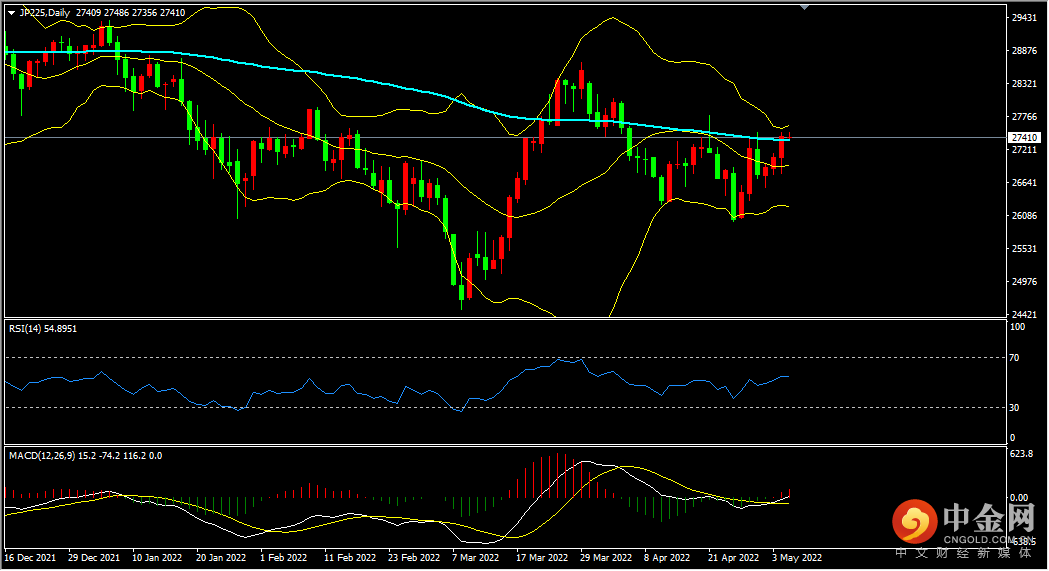The image size is (1049, 571).
Task: Click date label 21 Apr 2022
Action: (734, 558)
